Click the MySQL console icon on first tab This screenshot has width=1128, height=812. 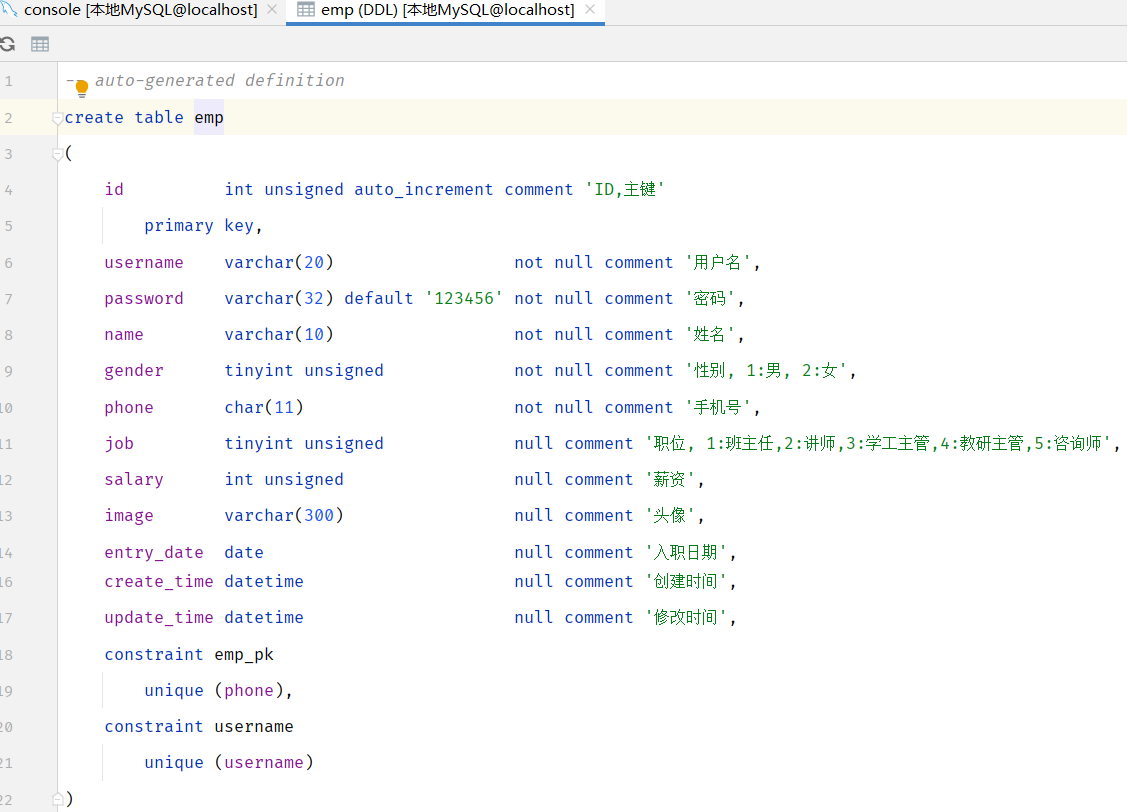point(7,10)
